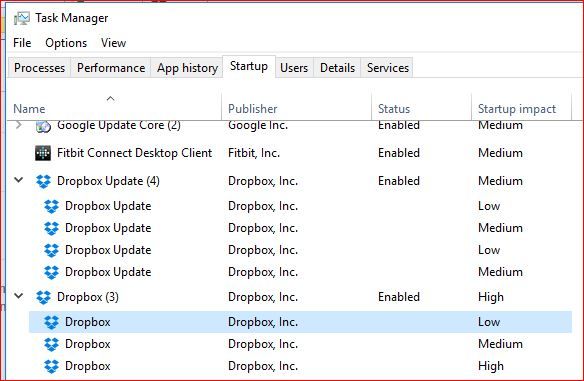Screen dimensions: 584x381
Task: Click the Task Manager title bar icon
Action: pyautogui.click(x=21, y=18)
